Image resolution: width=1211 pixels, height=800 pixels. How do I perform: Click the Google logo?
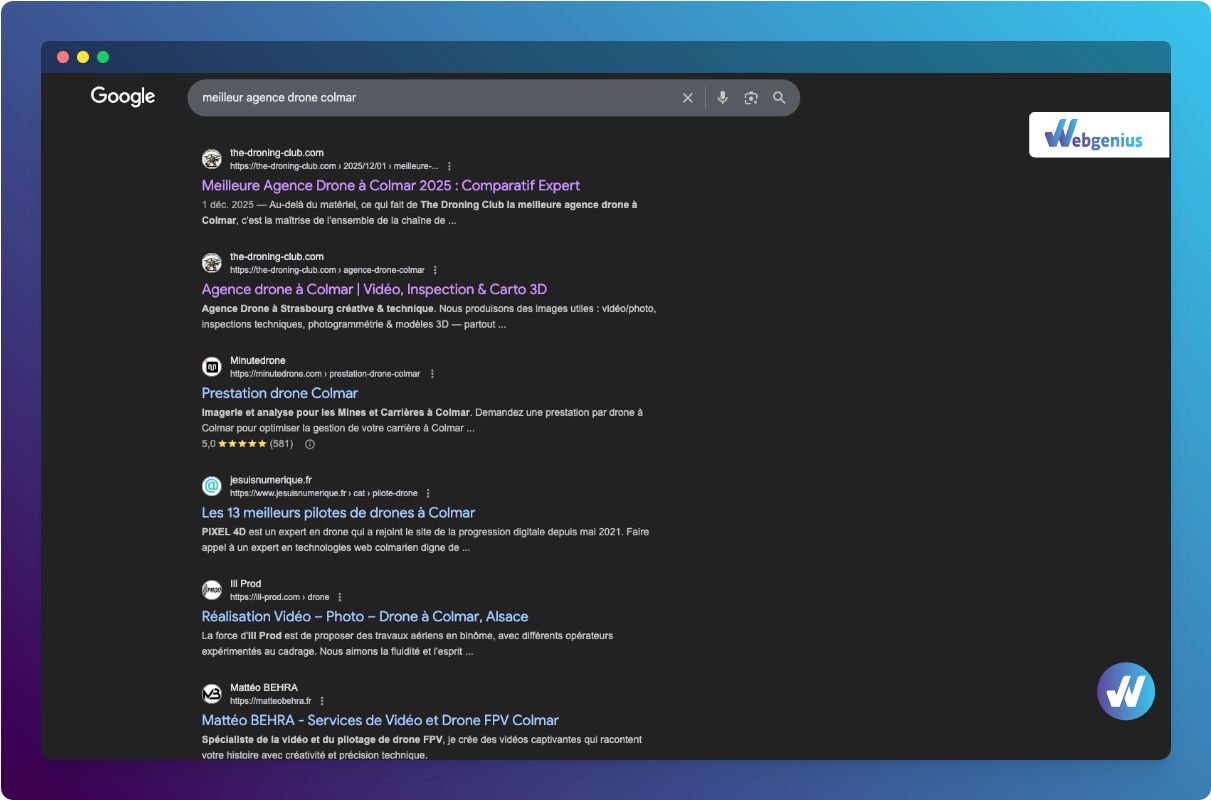123,97
